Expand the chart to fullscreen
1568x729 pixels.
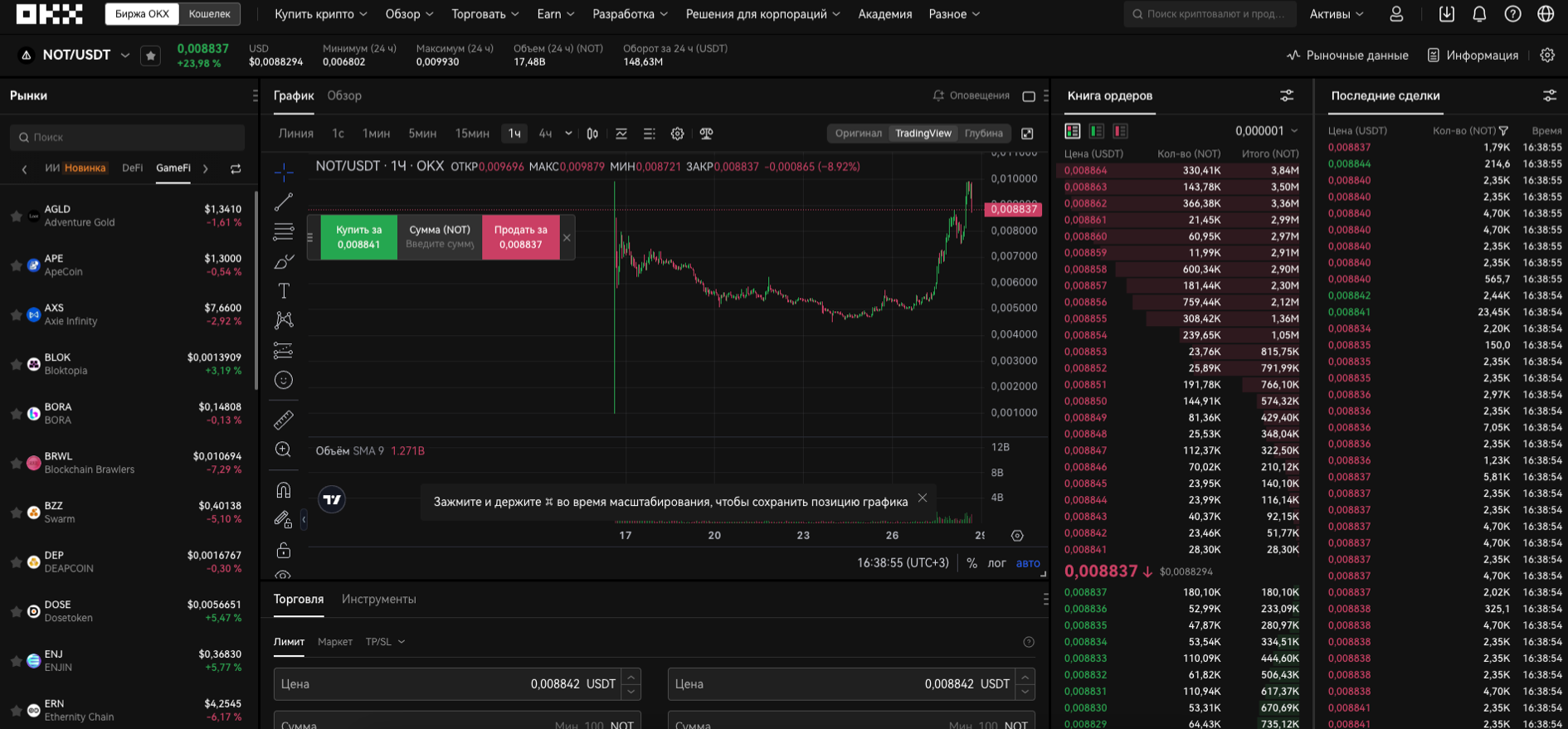(1027, 134)
